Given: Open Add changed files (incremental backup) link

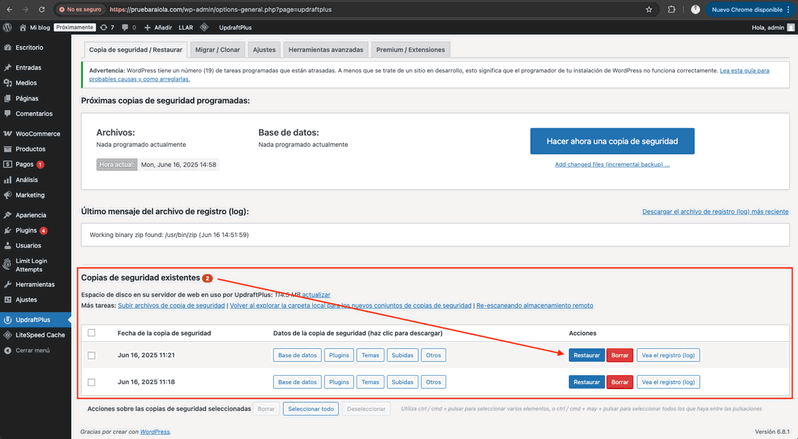Looking at the screenshot, I should click(x=612, y=164).
